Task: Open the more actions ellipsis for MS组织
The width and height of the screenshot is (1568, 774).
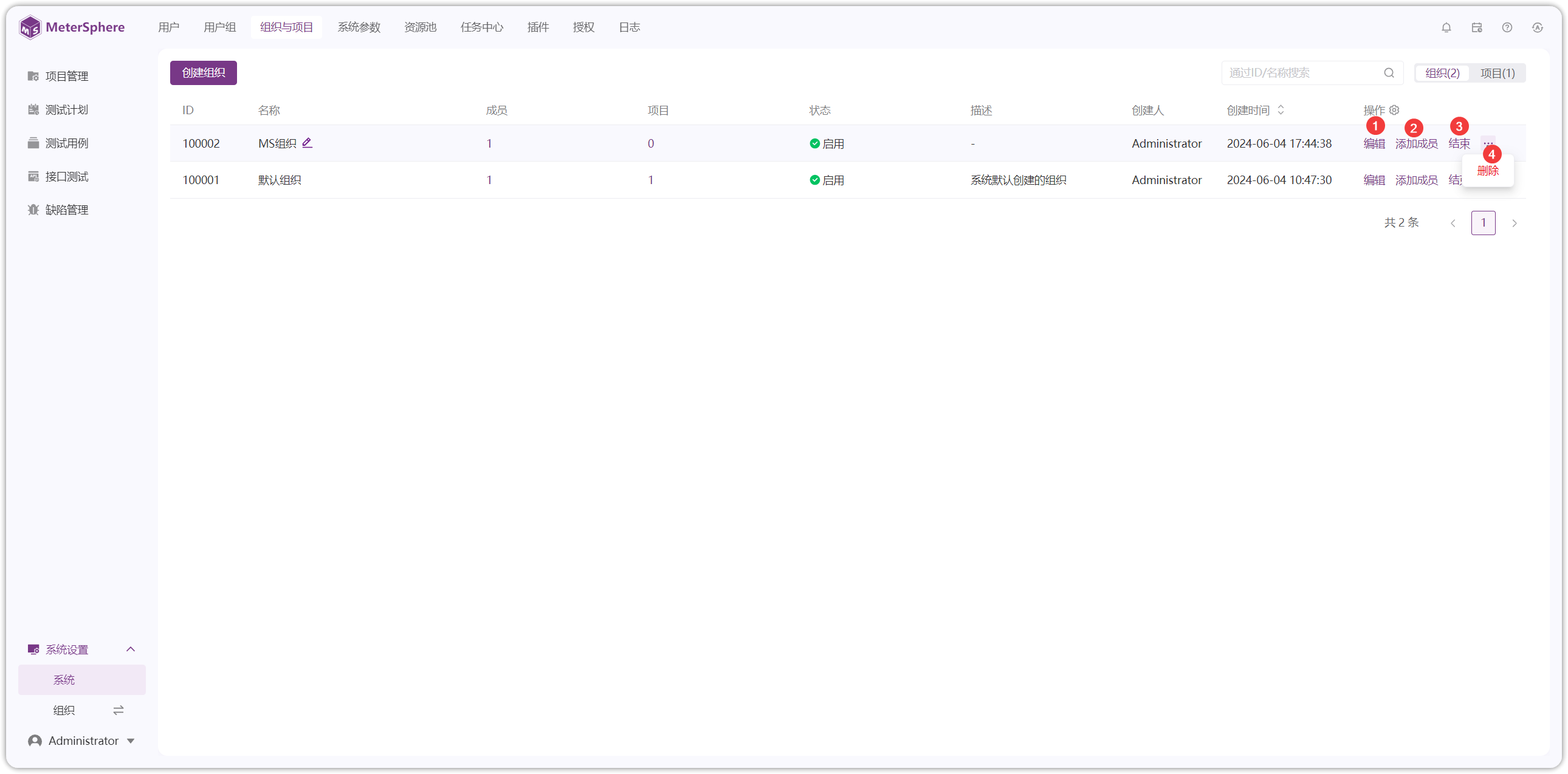Action: [1488, 143]
